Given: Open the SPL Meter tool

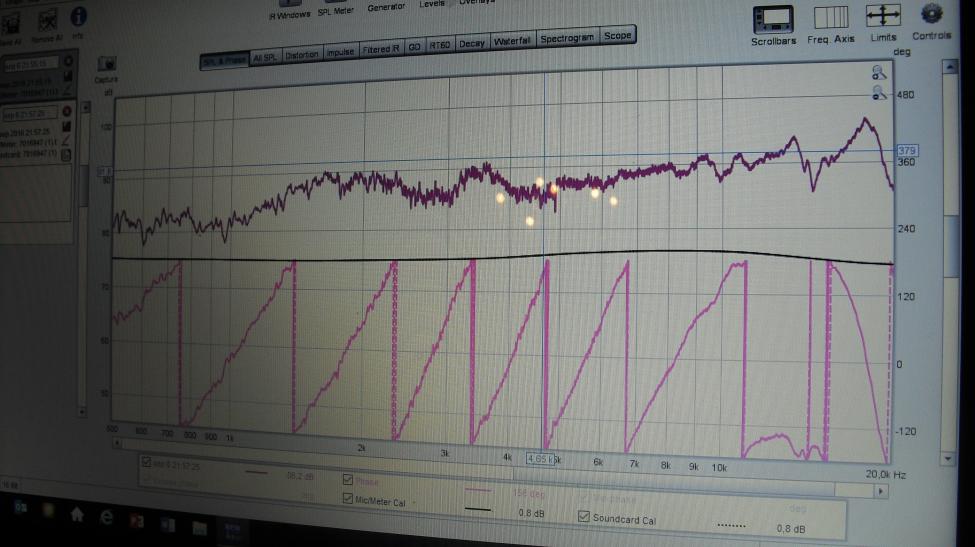Looking at the screenshot, I should pyautogui.click(x=335, y=11).
